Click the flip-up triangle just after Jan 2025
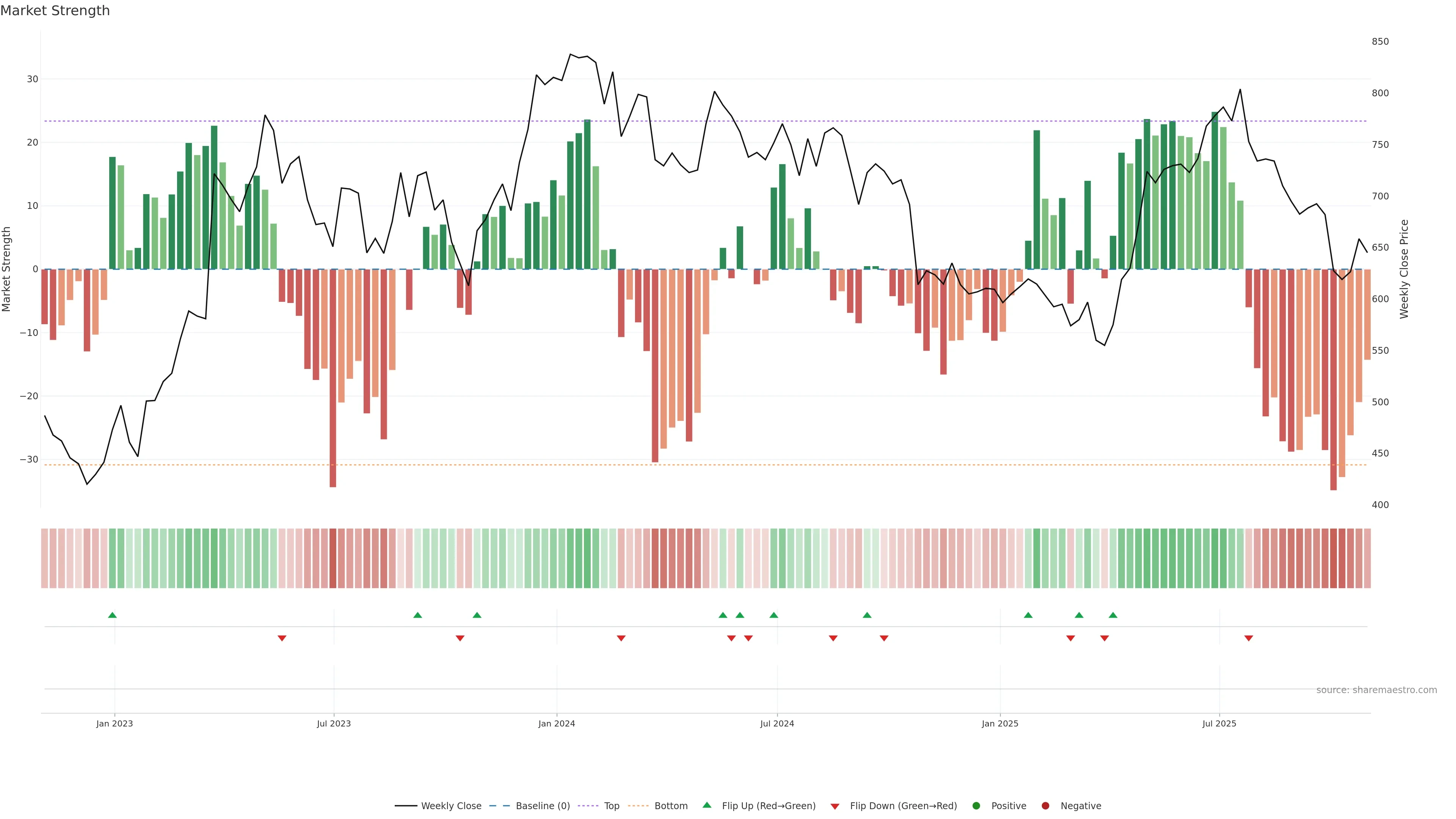 [x=1028, y=615]
